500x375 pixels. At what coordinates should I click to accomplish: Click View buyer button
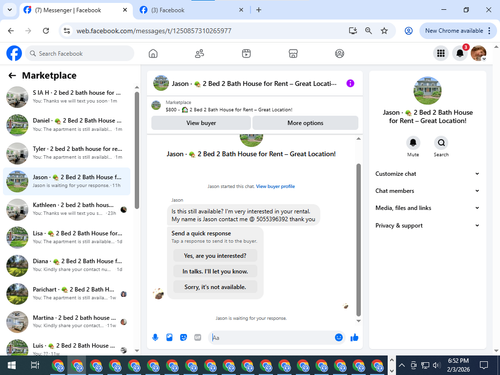point(201,123)
